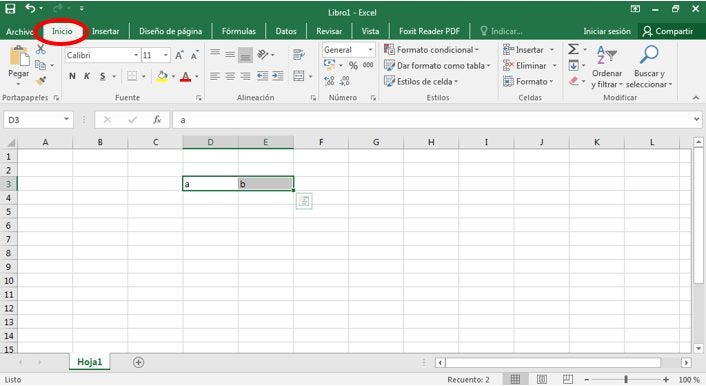Expand Formato condicional menu
Image resolution: width=706 pixels, height=386 pixels.
point(431,50)
